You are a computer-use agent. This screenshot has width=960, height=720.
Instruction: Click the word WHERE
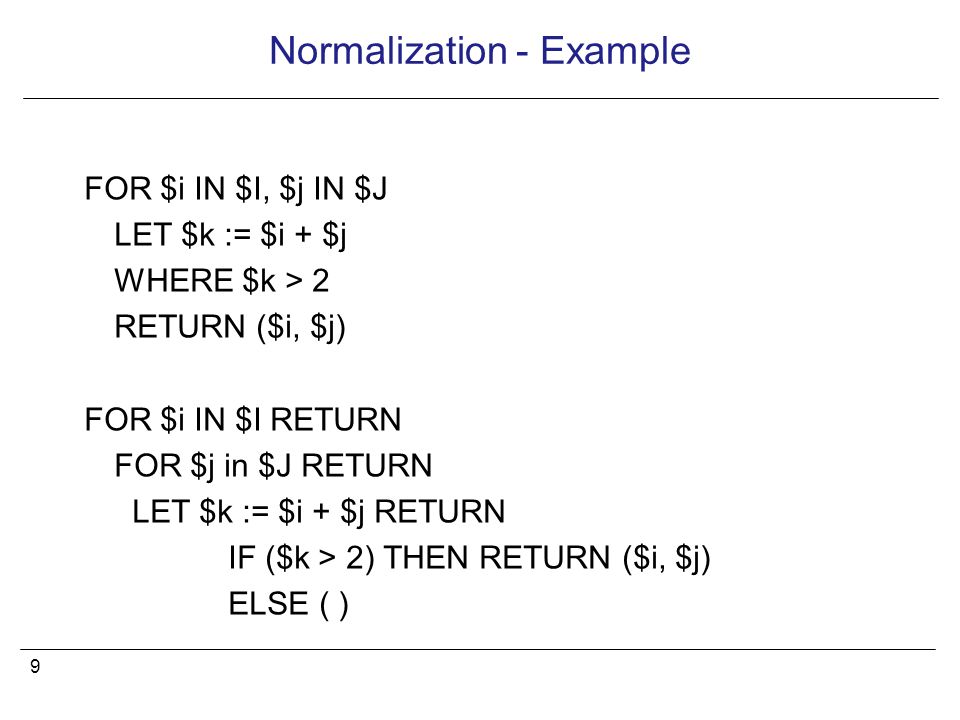coord(173,281)
